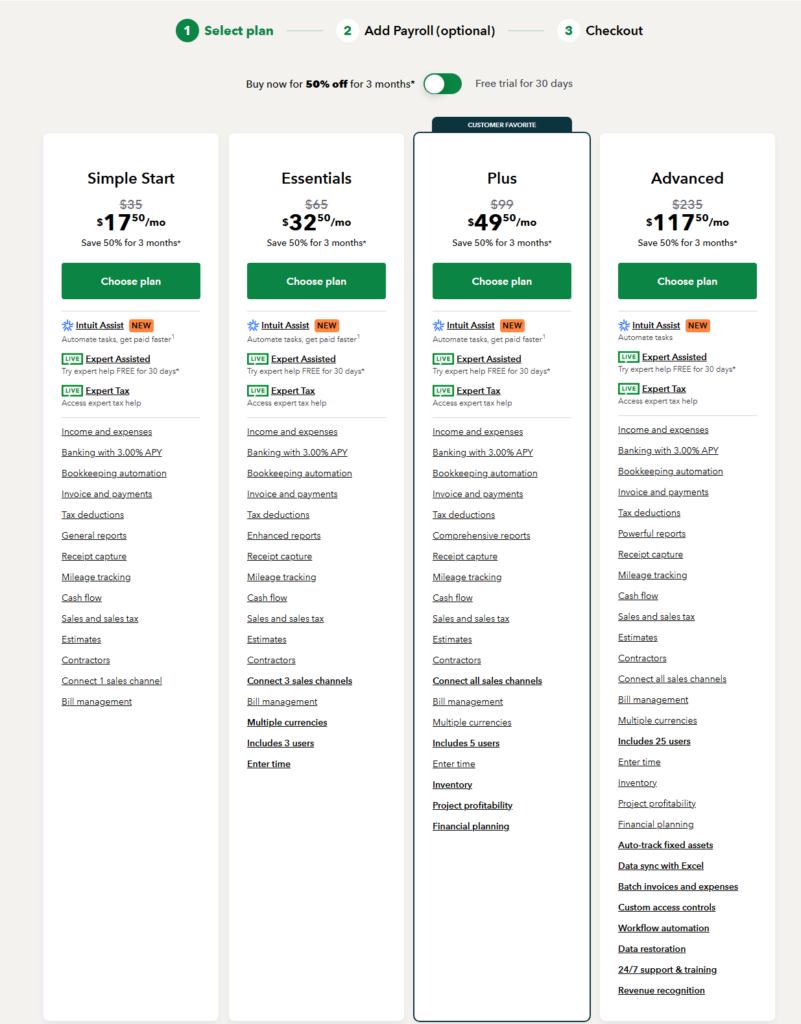Click the LIVE badge beside Expert Tax in Simple Start

coord(71,391)
